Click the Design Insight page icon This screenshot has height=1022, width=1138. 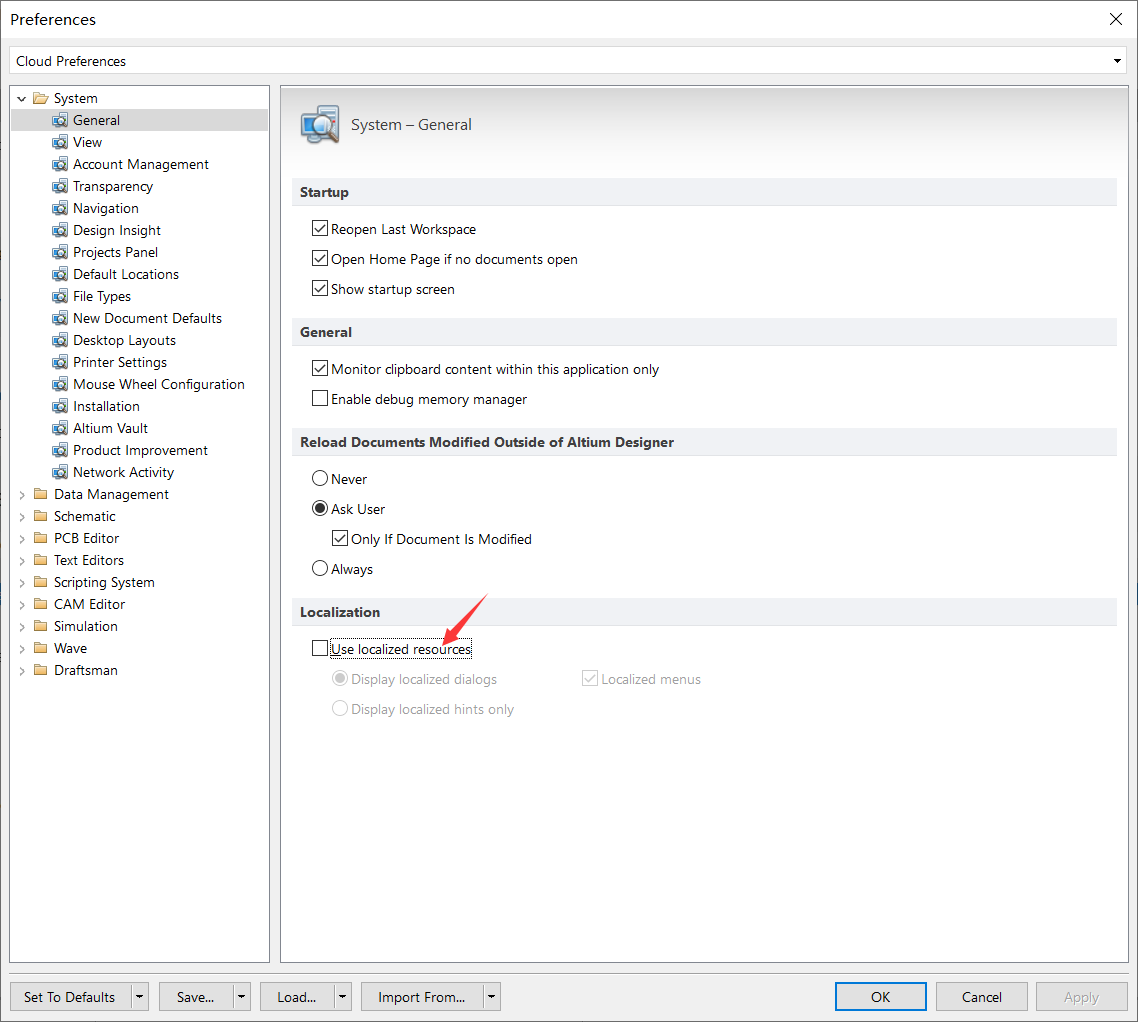click(x=60, y=231)
